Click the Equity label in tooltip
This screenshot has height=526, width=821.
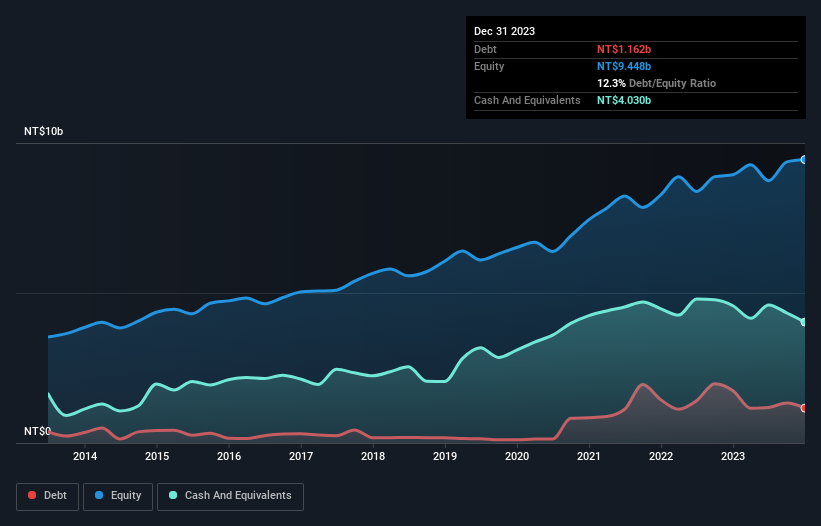(x=489, y=66)
